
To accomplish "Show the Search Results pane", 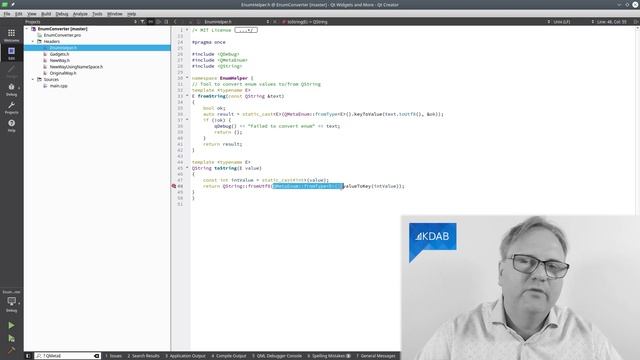I will pyautogui.click(x=143, y=356).
